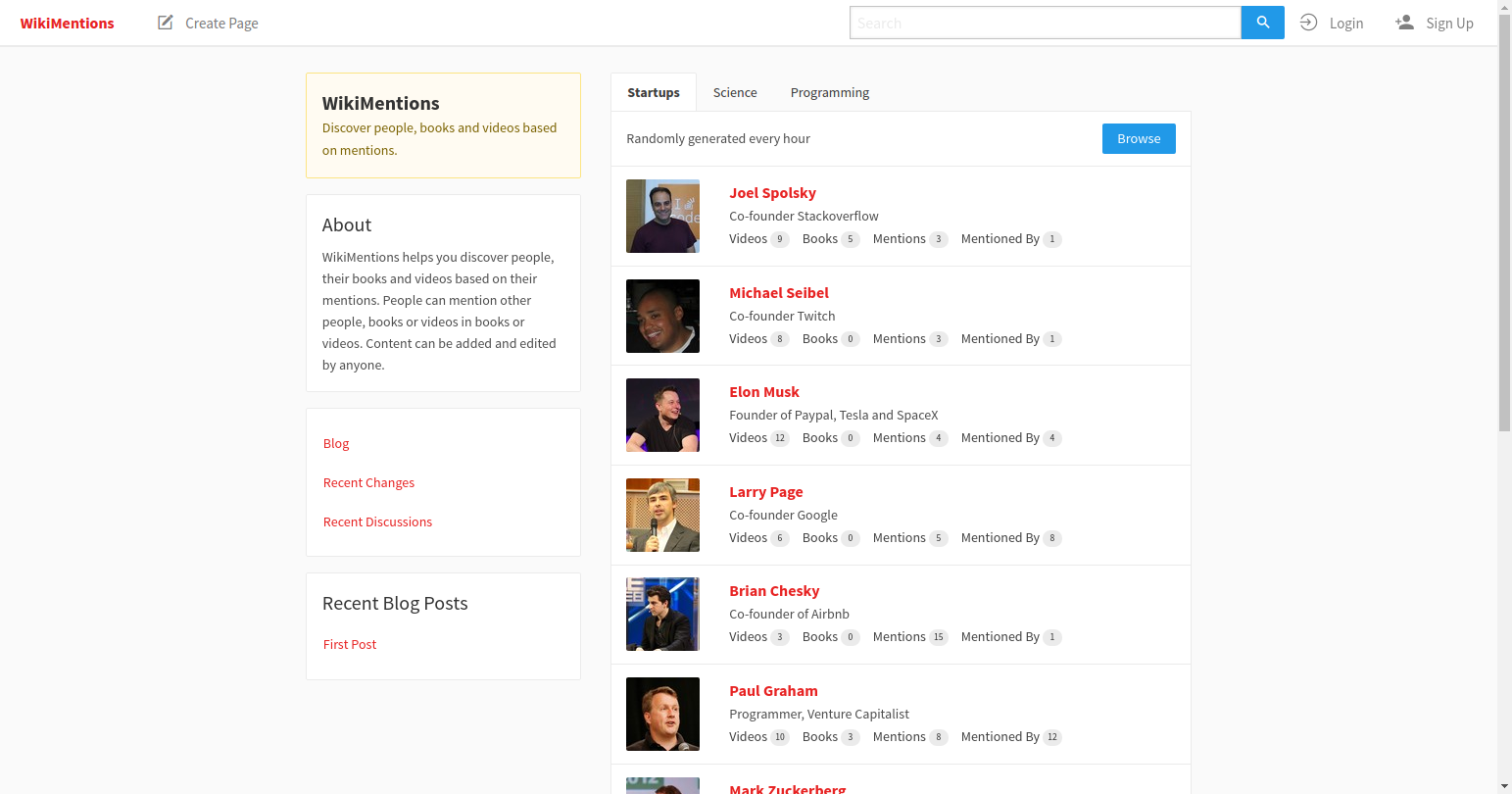
Task: Click the Login arrow icon
Action: 1308,22
